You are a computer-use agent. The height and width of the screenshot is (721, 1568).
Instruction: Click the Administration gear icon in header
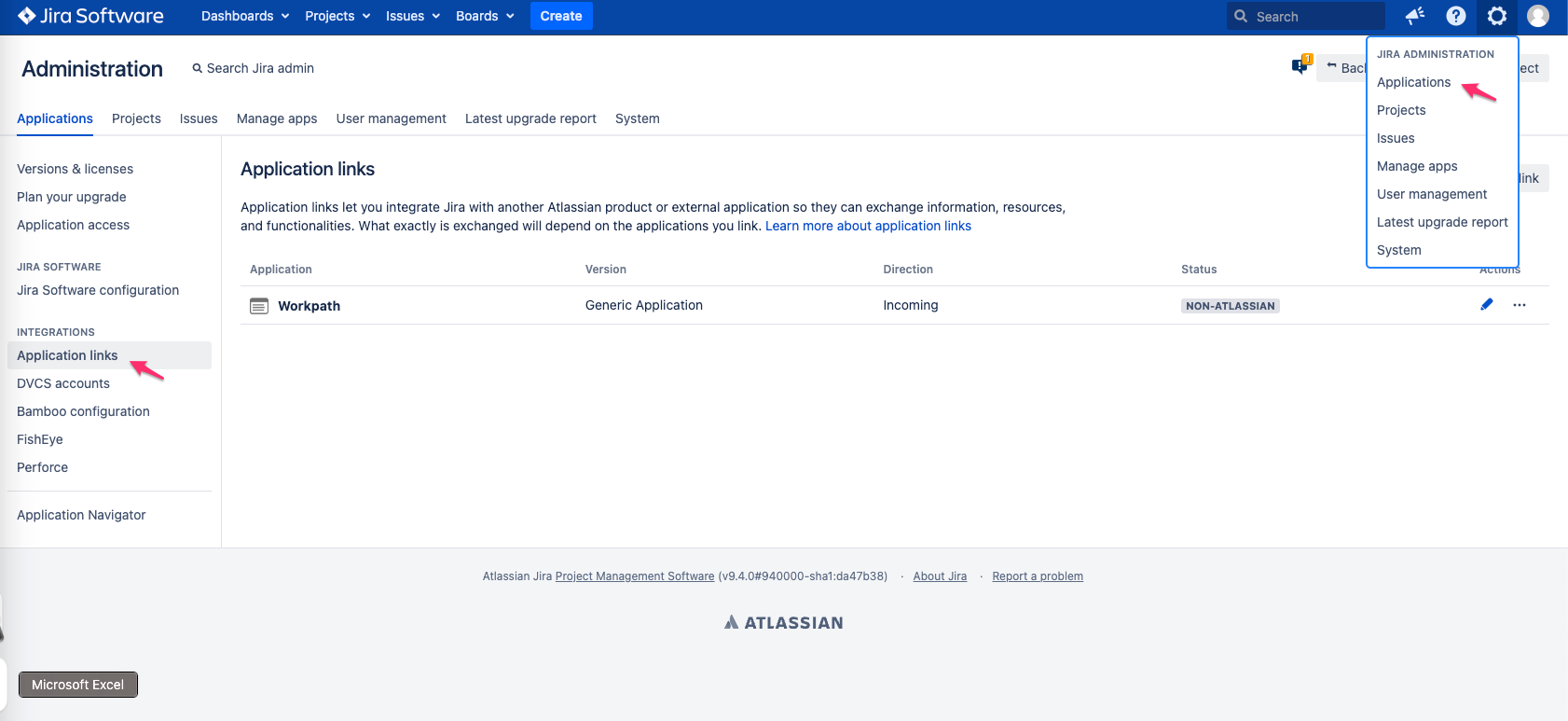[1497, 16]
